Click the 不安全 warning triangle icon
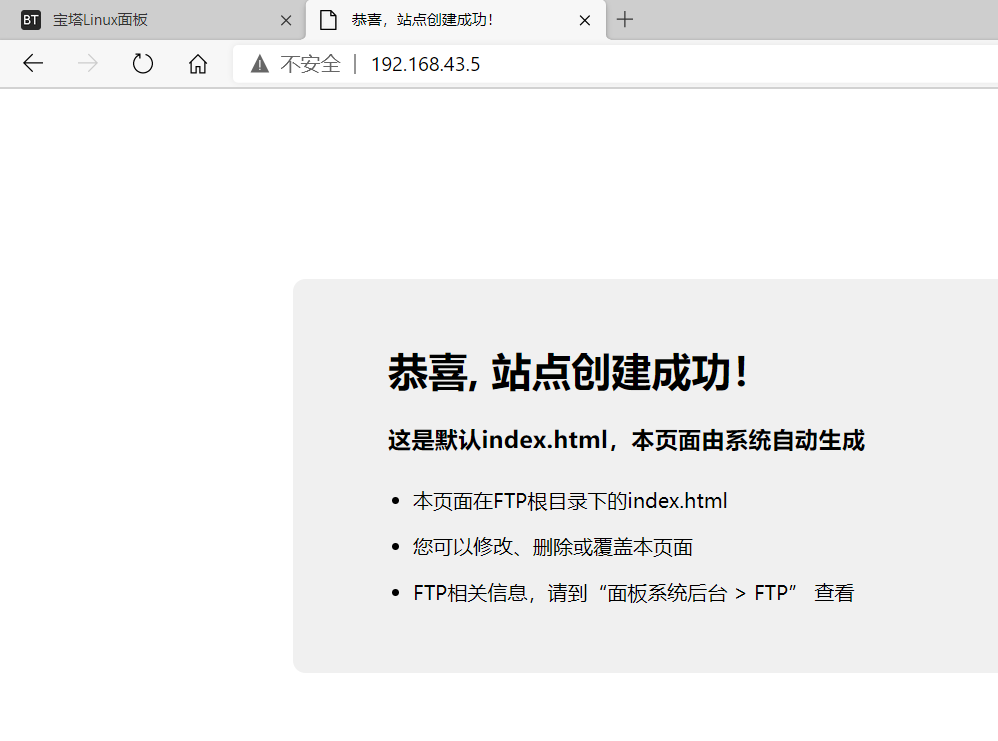 (x=260, y=64)
